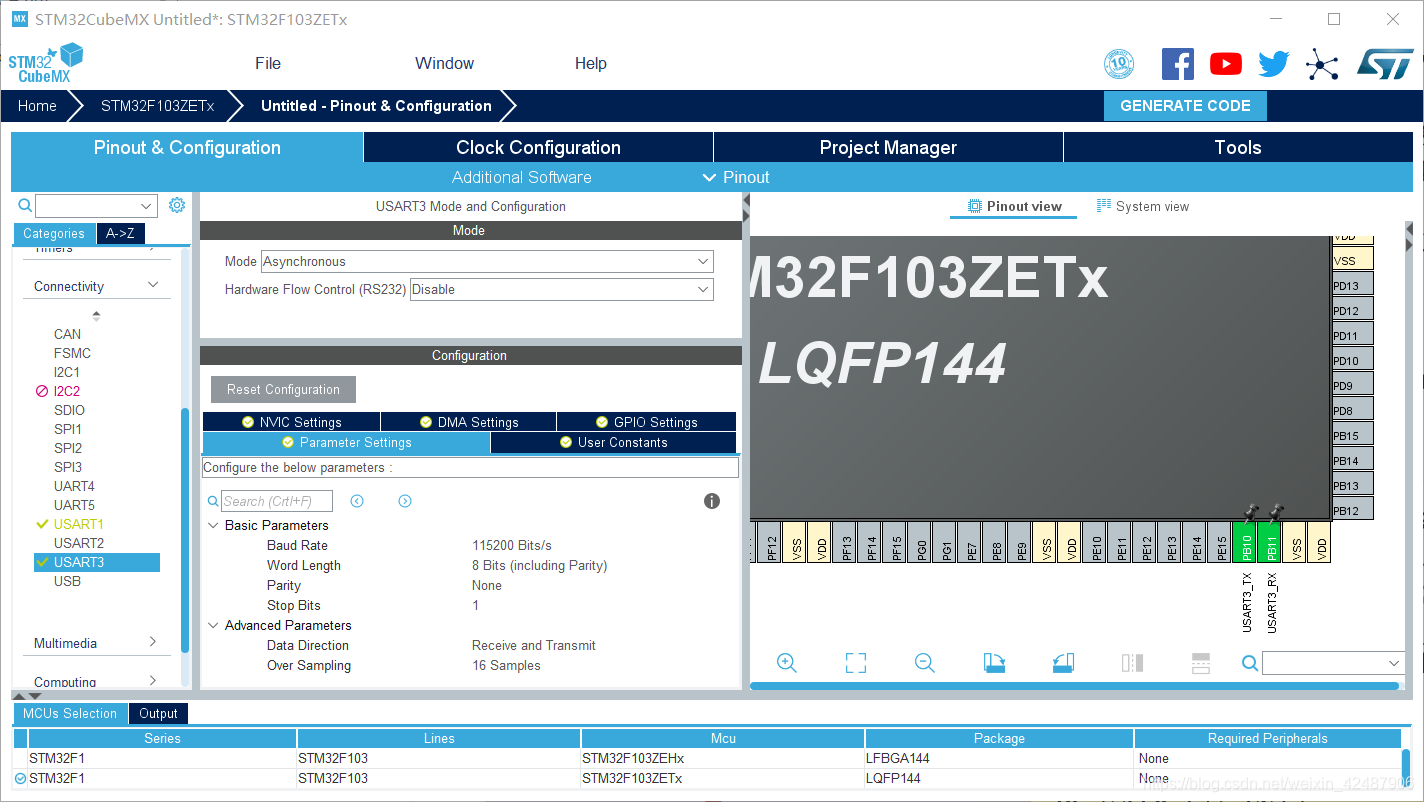Click the 10 years anniversary badge icon
The width and height of the screenshot is (1424, 802).
pos(1119,64)
